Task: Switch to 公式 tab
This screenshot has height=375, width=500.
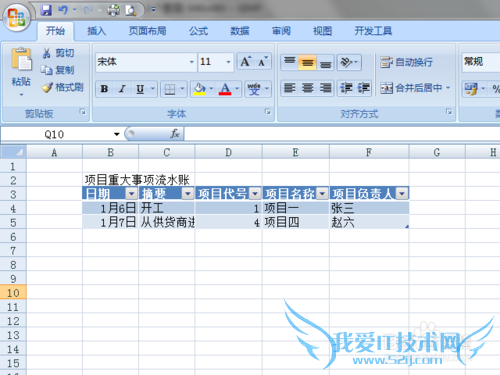Action: point(198,31)
